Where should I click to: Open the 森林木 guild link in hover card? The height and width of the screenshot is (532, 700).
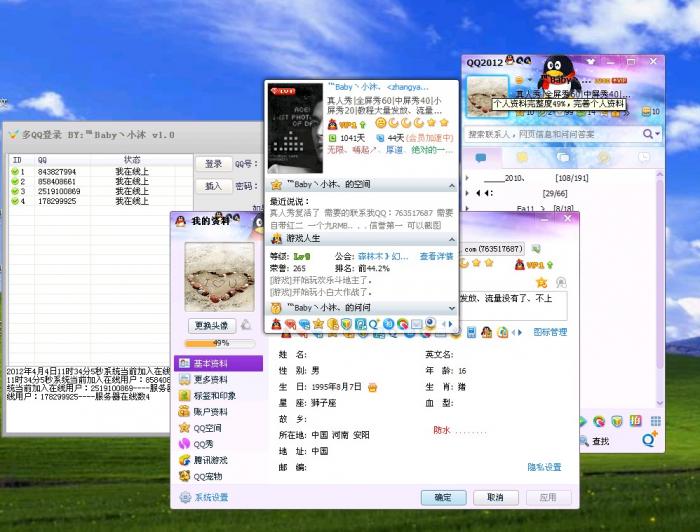pos(383,256)
